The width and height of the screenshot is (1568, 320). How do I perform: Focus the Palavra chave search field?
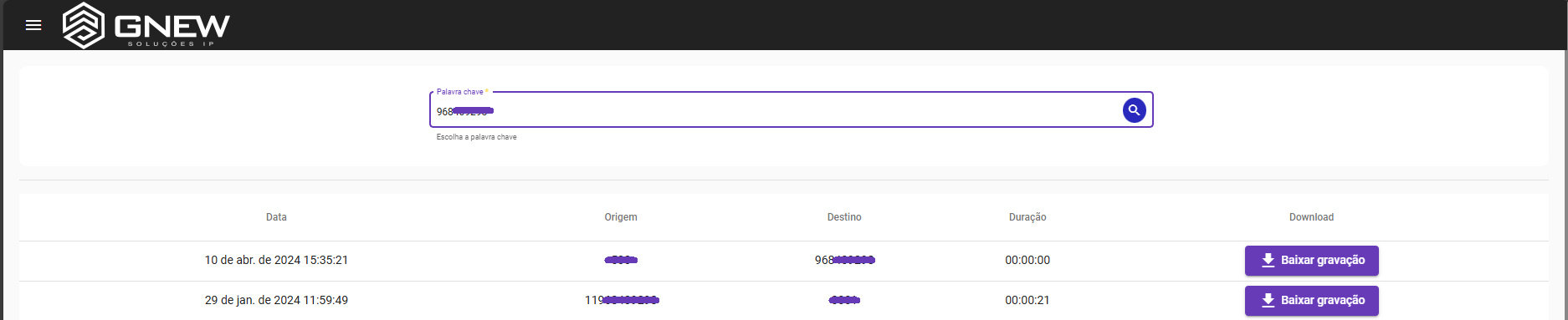(x=791, y=109)
